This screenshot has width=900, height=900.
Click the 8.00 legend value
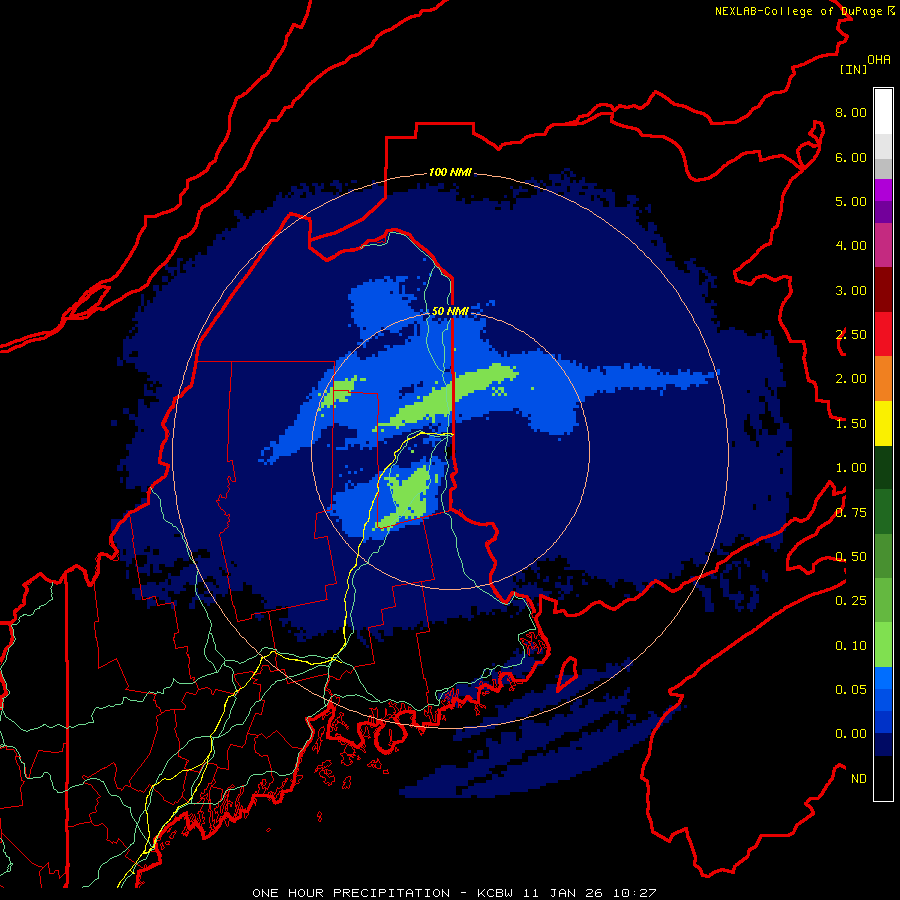pos(851,112)
